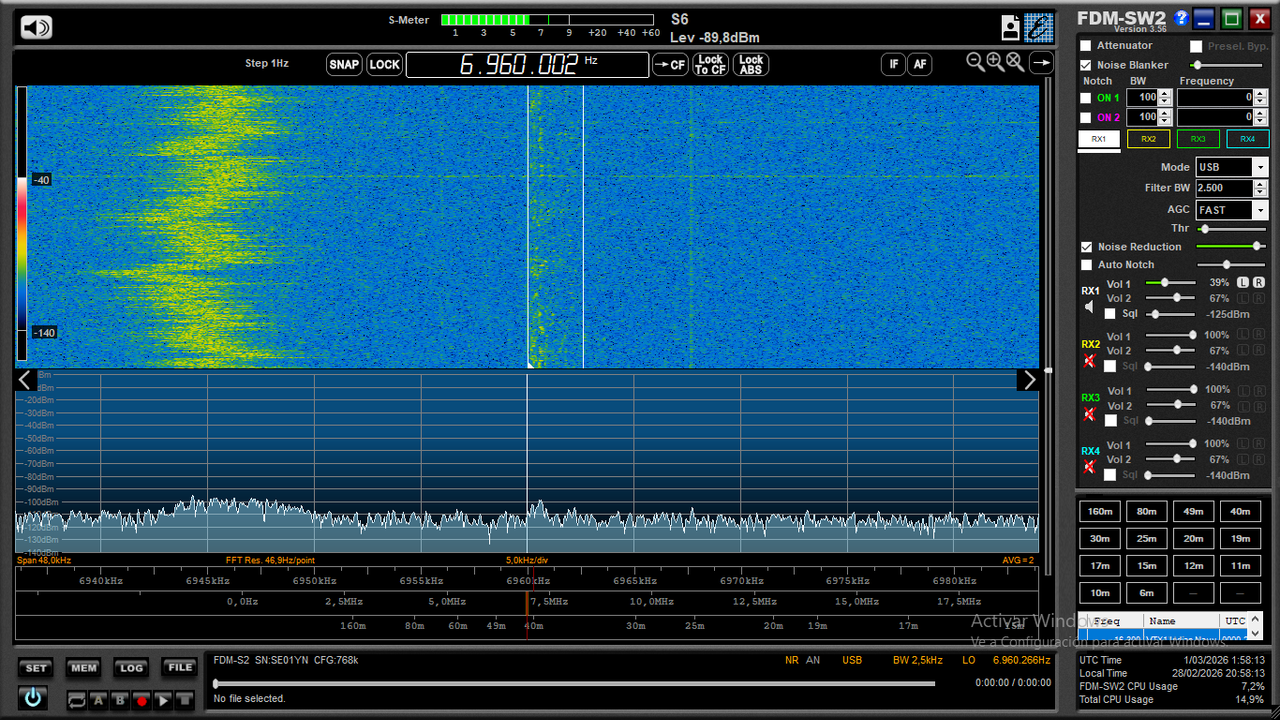Turn on Notch ON 1 checkbox
1280x720 pixels.
coord(1086,98)
